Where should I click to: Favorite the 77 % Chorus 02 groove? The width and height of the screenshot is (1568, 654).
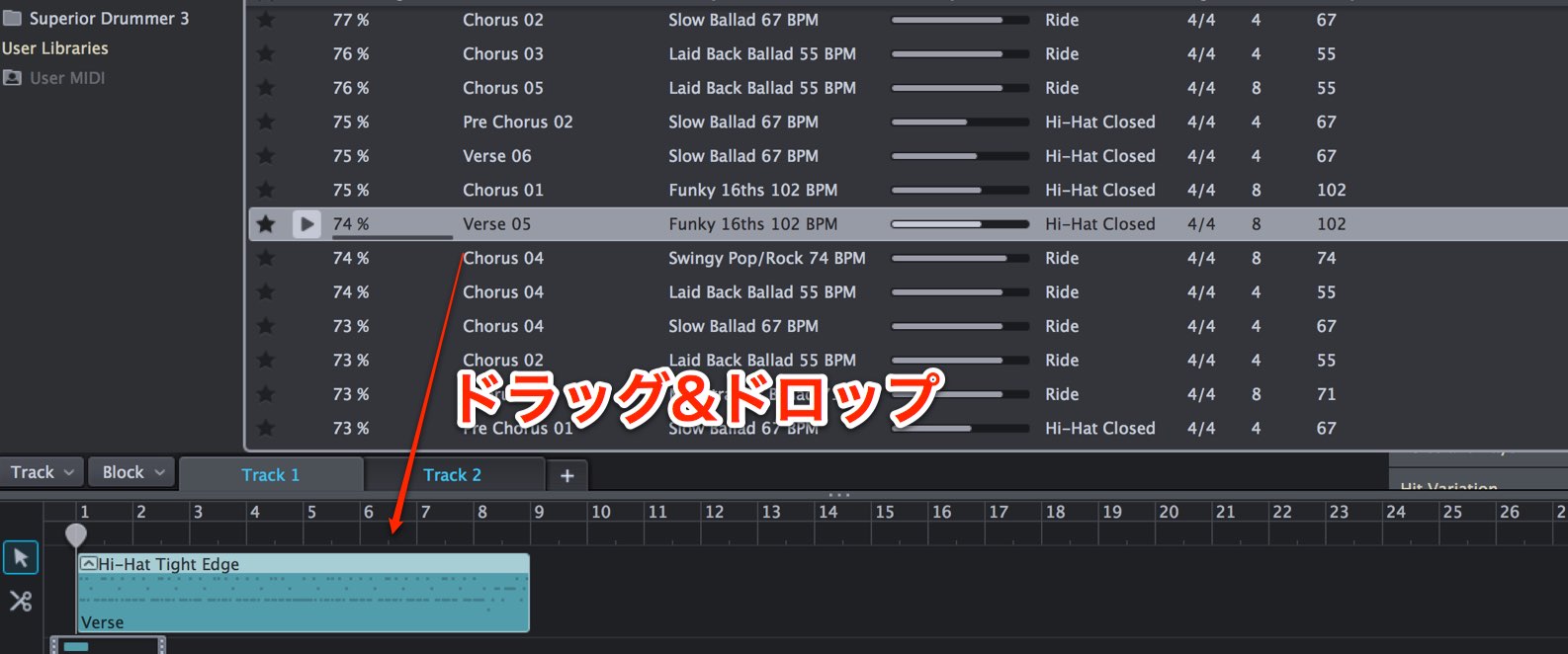266,20
